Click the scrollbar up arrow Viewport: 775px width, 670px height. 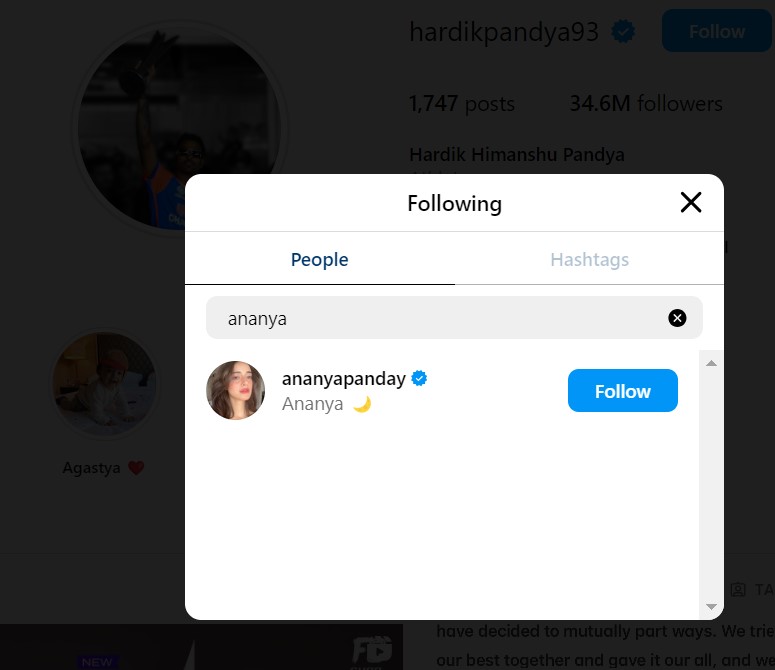(x=711, y=363)
